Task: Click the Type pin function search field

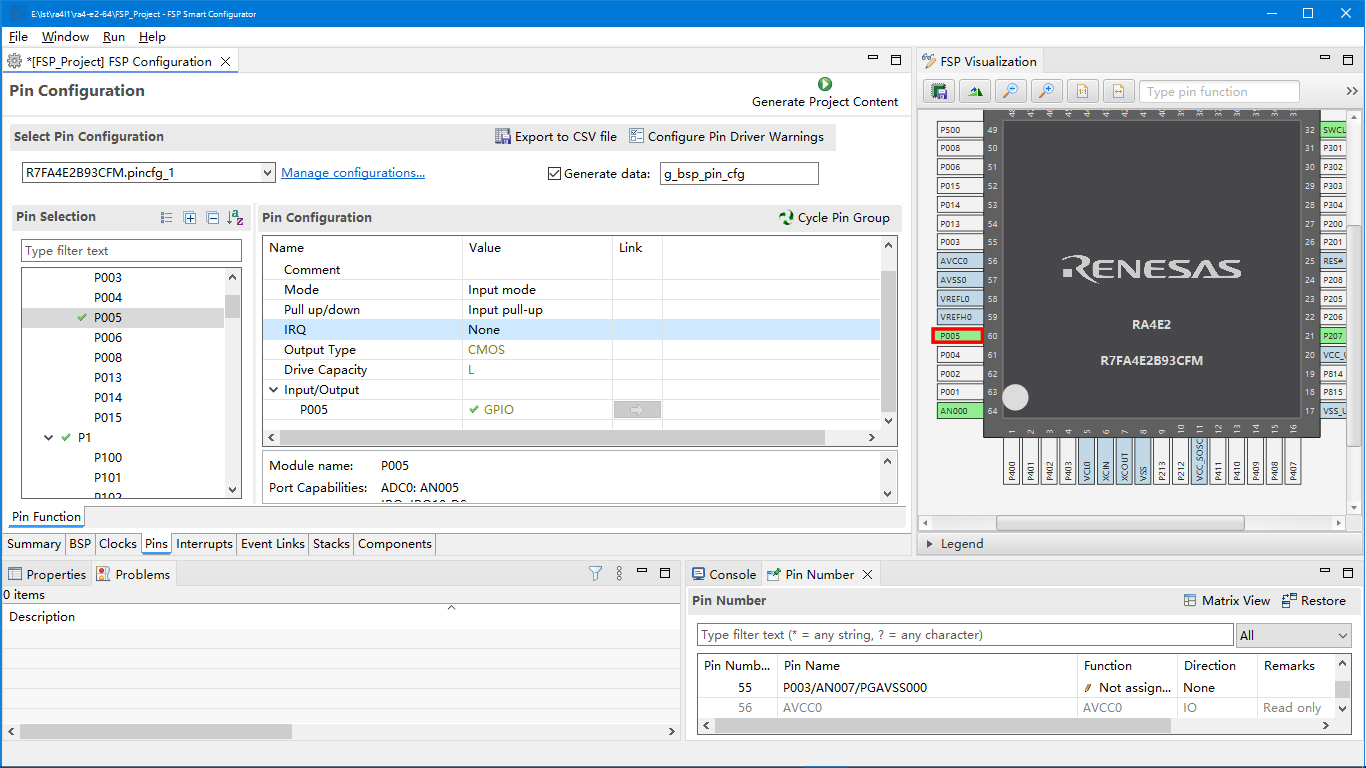Action: click(1219, 92)
